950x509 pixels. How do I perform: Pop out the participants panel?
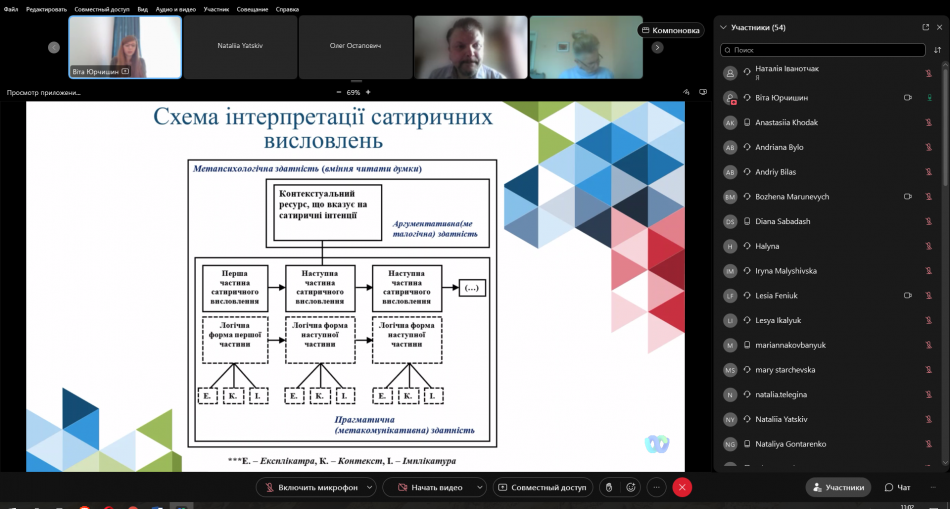(925, 27)
